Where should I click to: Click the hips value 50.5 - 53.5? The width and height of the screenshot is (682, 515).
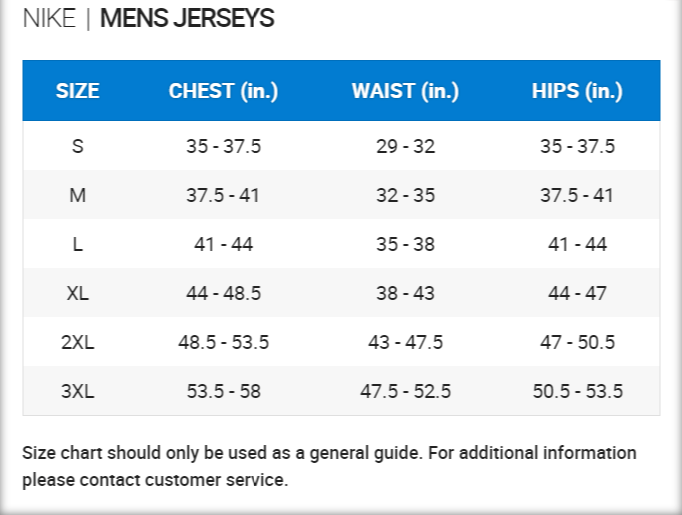click(x=577, y=391)
